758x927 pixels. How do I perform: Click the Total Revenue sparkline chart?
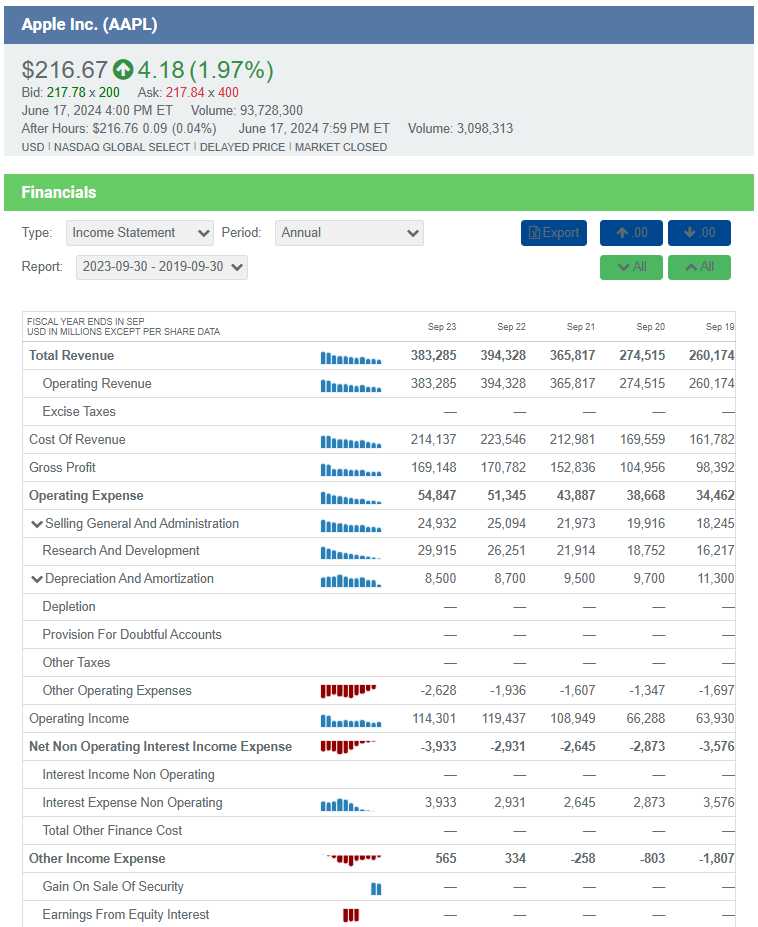[x=351, y=358]
